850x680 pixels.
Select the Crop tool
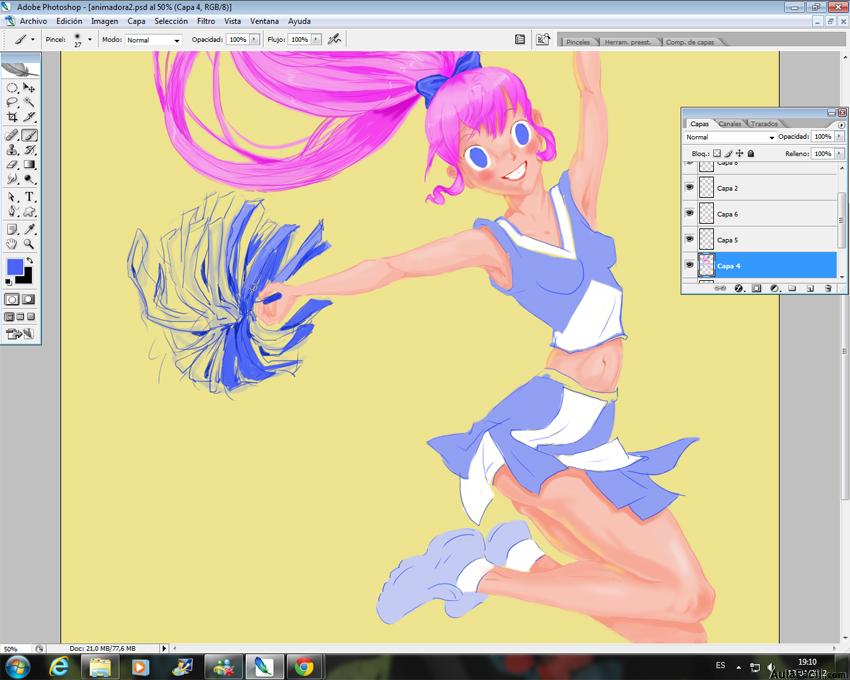point(12,117)
